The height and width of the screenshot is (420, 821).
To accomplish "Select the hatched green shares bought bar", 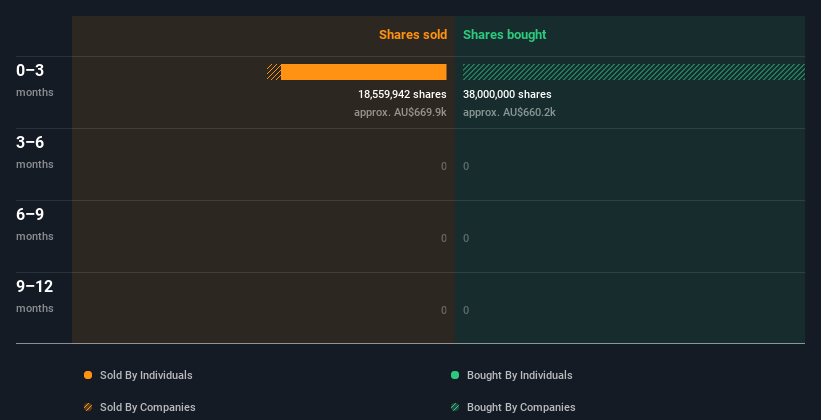I will (x=634, y=72).
